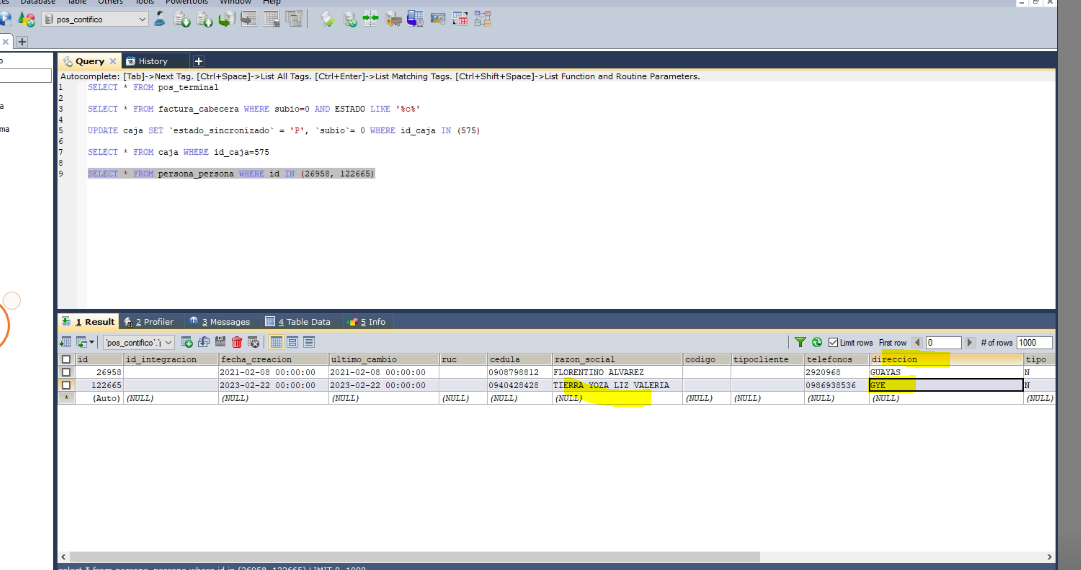
Task: Click the scheduled backup icon with clock
Action: click(415, 19)
